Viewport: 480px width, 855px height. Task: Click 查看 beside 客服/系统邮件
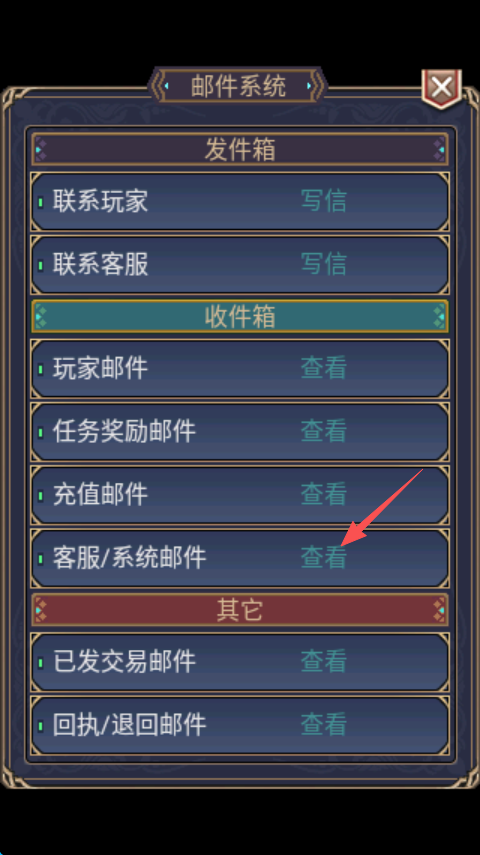[323, 557]
